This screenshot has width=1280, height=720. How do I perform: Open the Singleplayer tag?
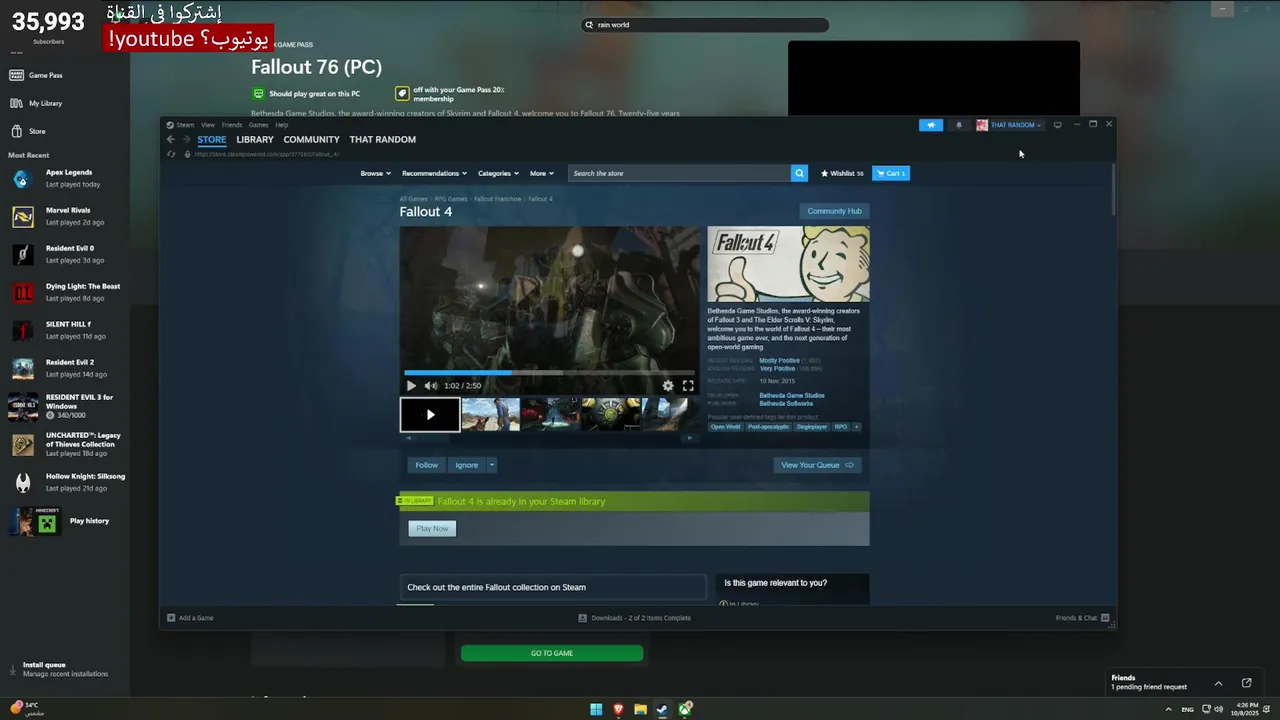[812, 427]
